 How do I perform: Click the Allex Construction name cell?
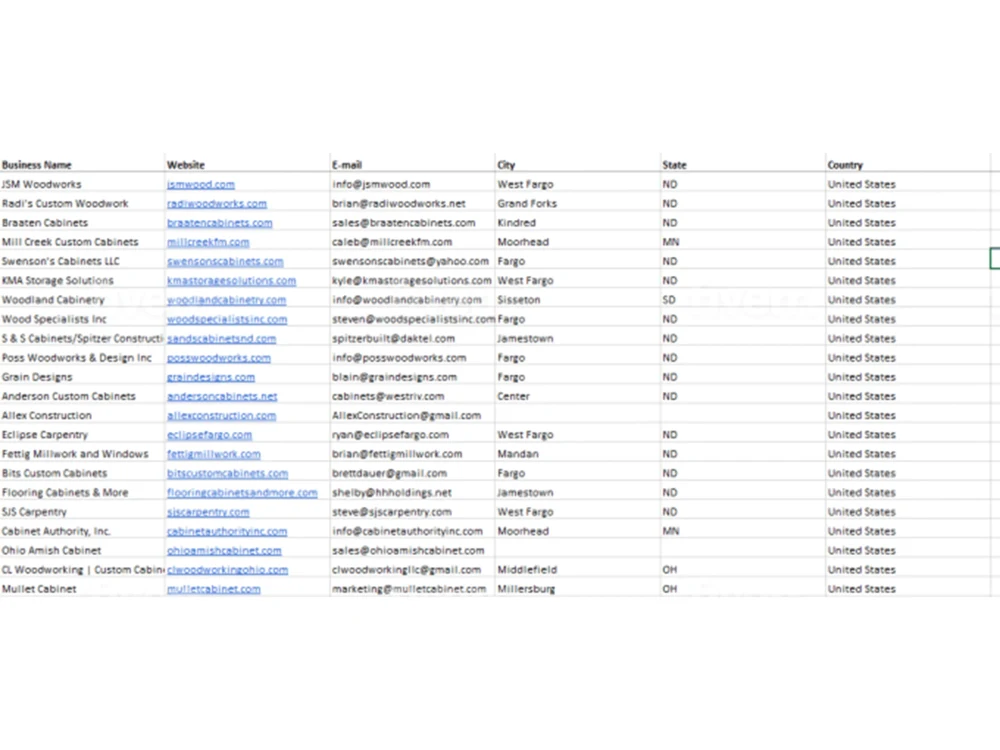(82, 415)
